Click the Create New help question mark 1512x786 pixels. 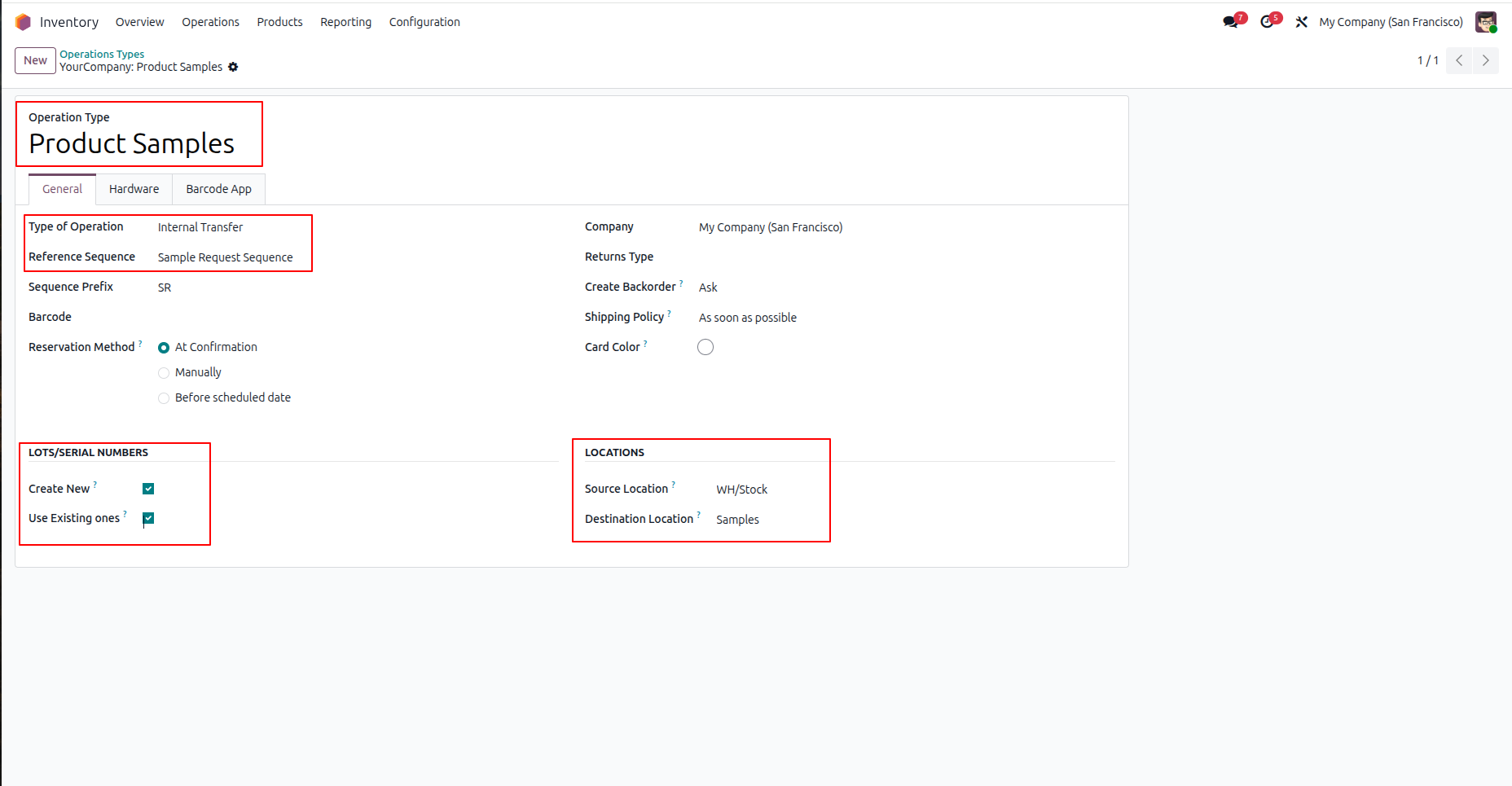coord(95,485)
